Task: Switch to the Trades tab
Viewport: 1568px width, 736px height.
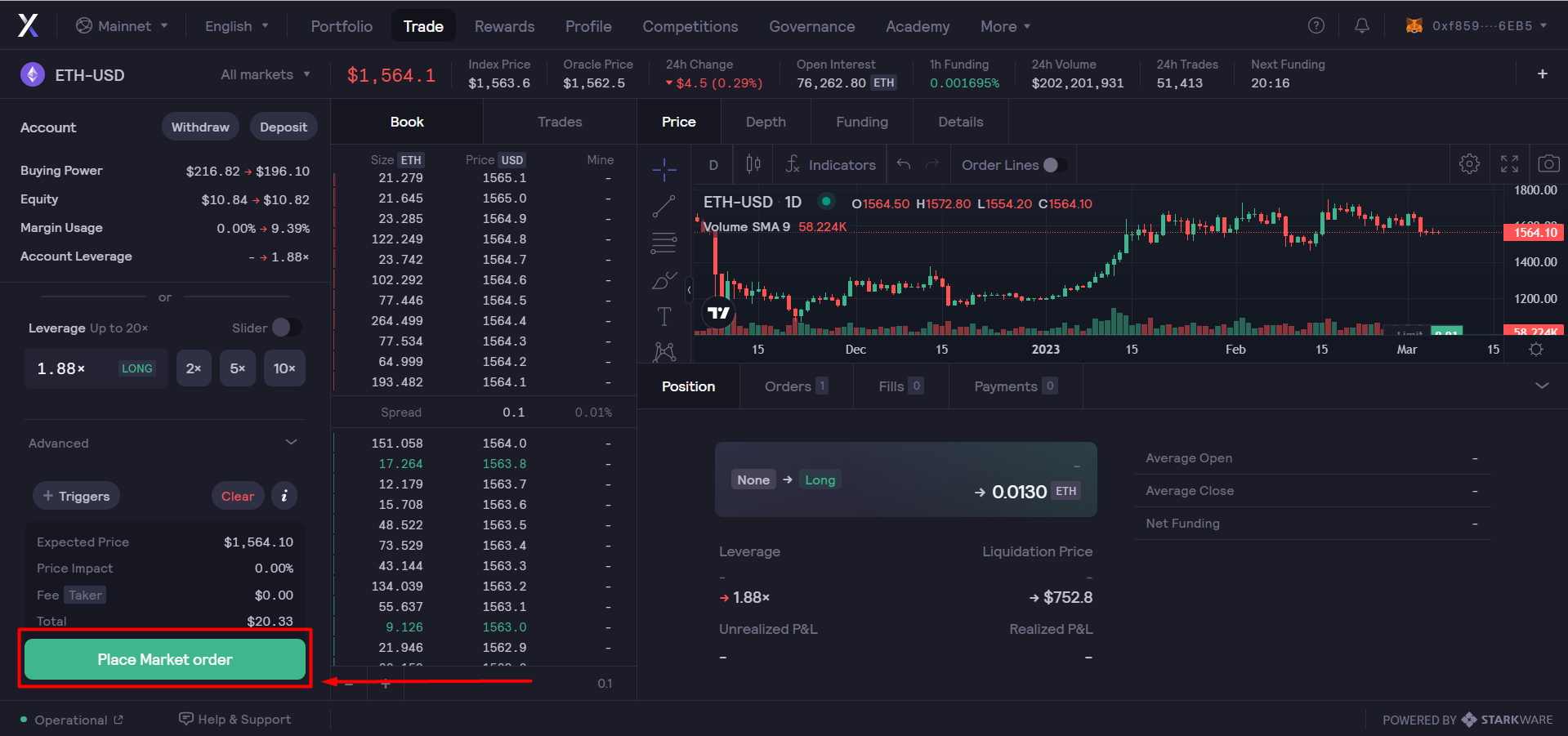Action: coord(560,122)
